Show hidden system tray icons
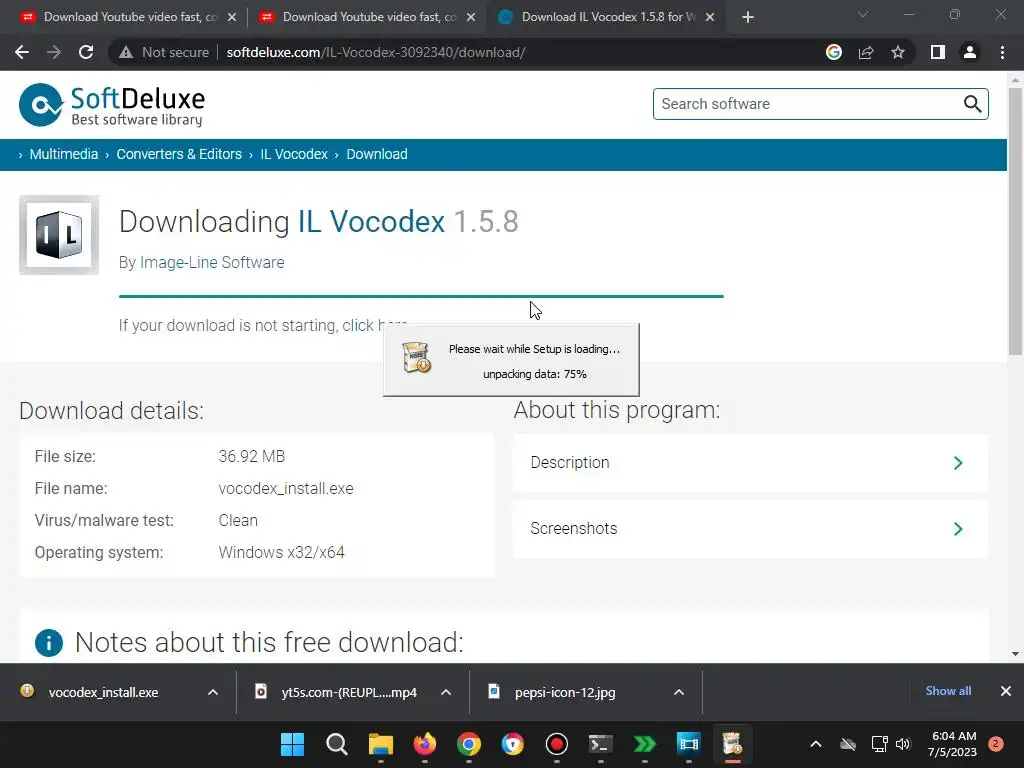Screen dimensions: 1024x768 816,744
